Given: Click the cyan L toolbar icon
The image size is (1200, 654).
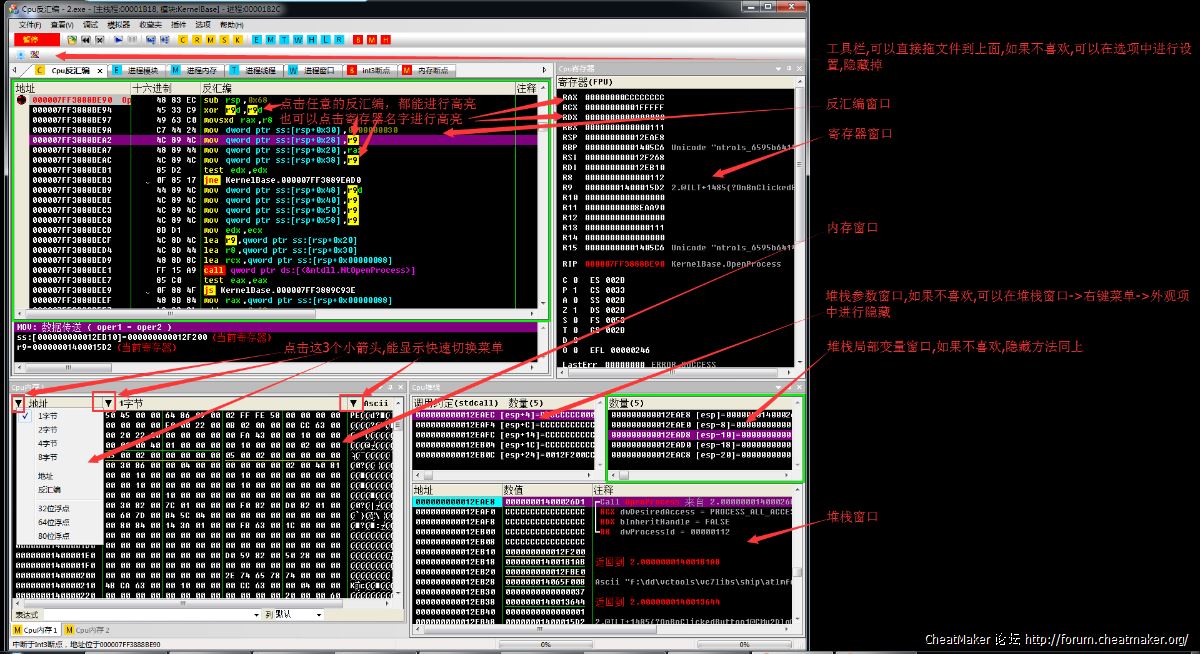Looking at the screenshot, I should [x=325, y=40].
